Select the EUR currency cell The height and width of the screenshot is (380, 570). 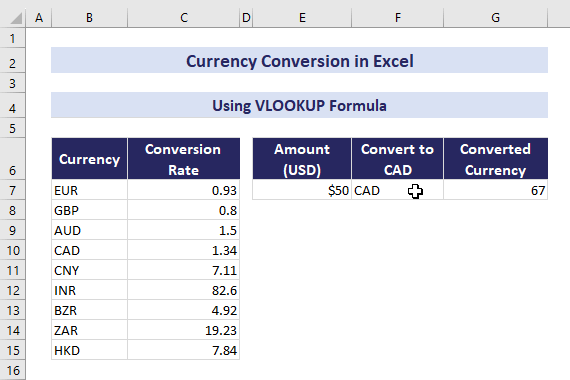click(x=89, y=189)
